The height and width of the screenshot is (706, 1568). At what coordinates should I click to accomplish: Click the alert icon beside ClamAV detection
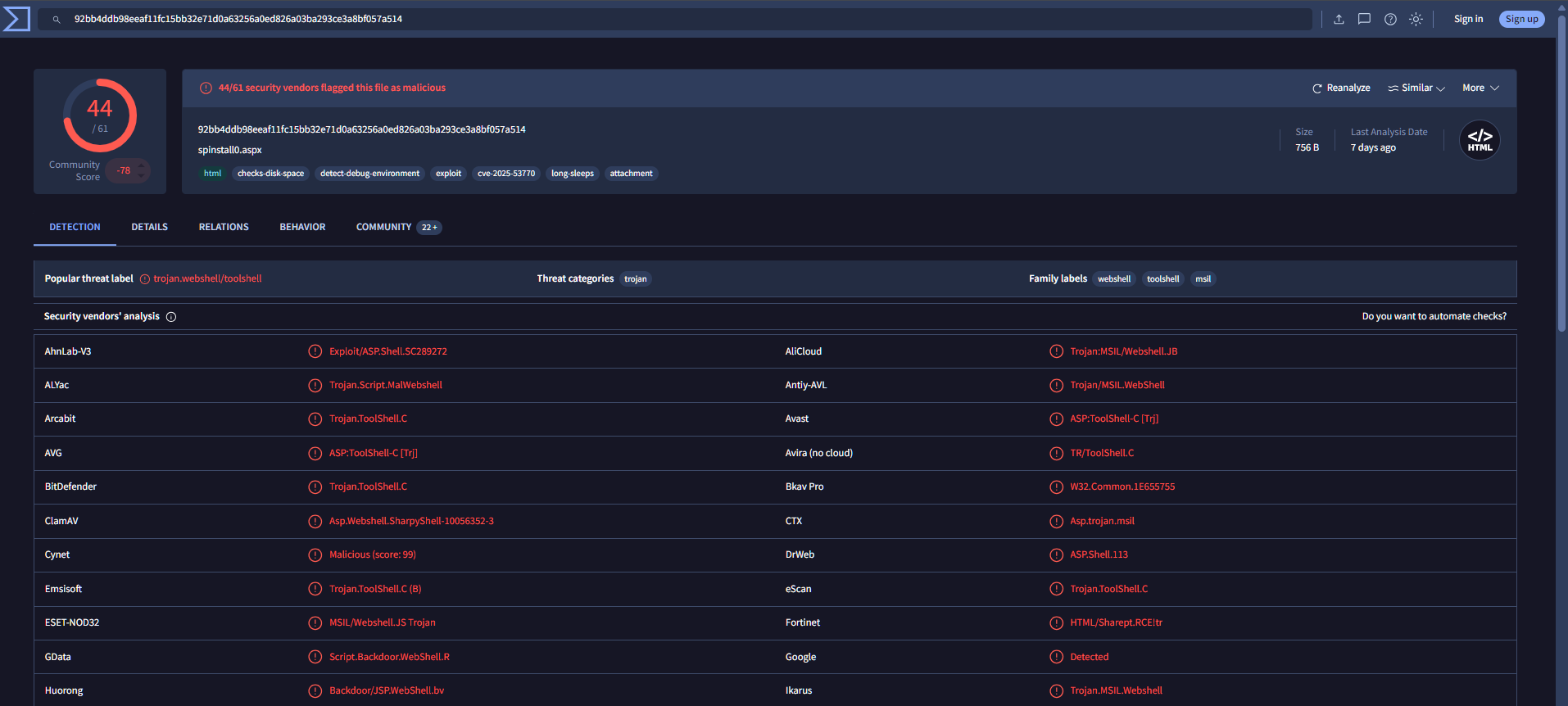coord(315,521)
